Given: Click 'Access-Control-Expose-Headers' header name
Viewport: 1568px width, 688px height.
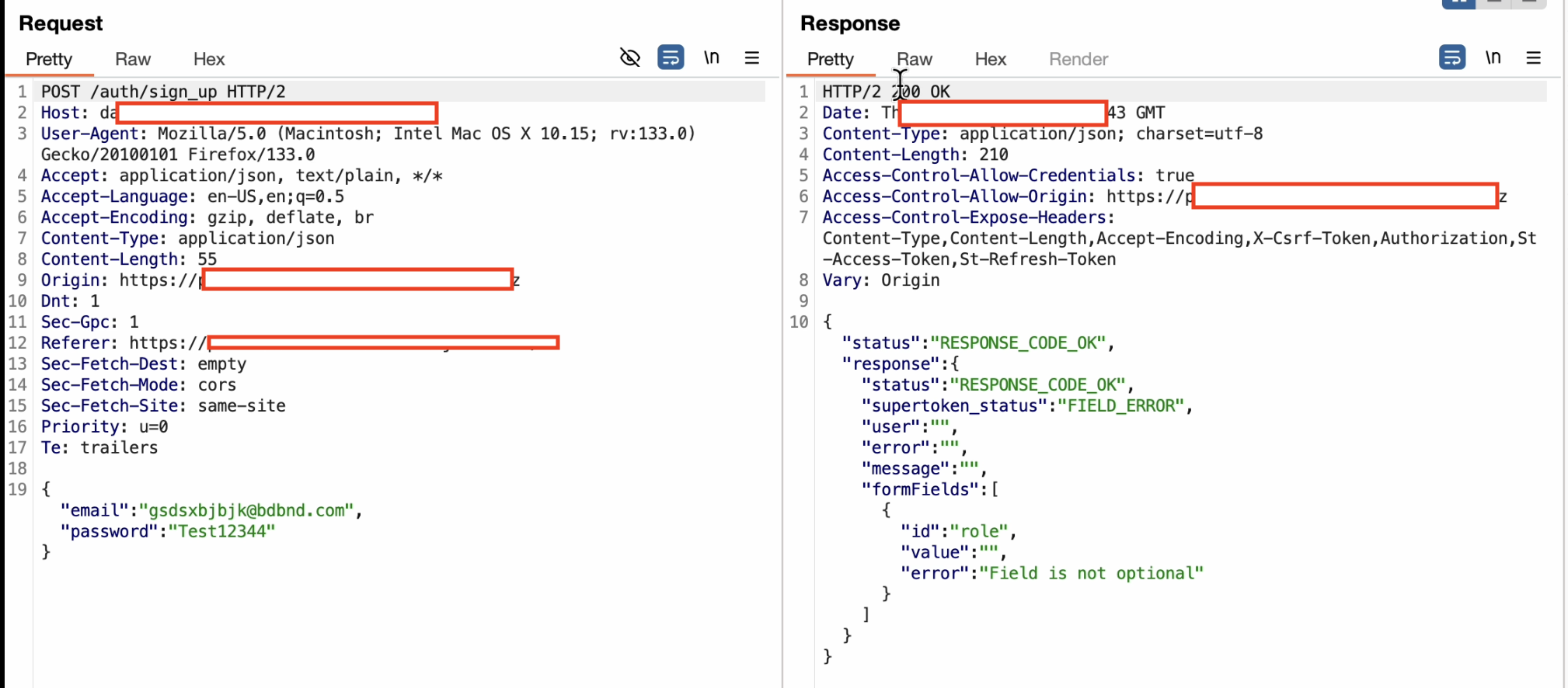Looking at the screenshot, I should pyautogui.click(x=964, y=217).
